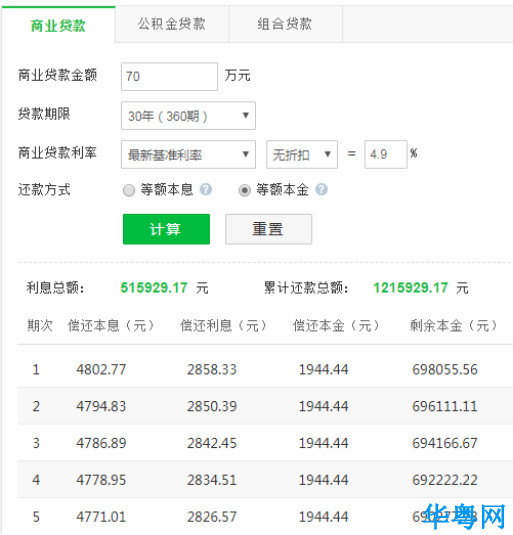Click the help icon next to 等额本息
This screenshot has height=535, width=513.
coord(206,189)
